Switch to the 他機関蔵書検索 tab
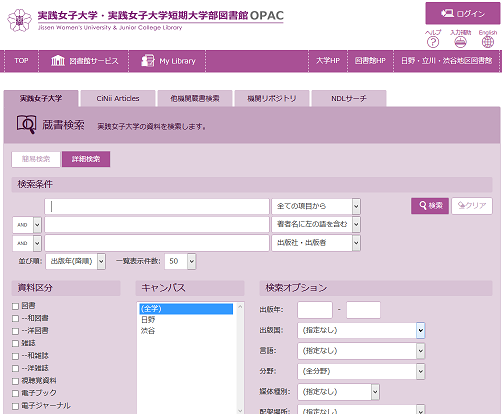Viewport: 502px width, 416px height. 195,98
